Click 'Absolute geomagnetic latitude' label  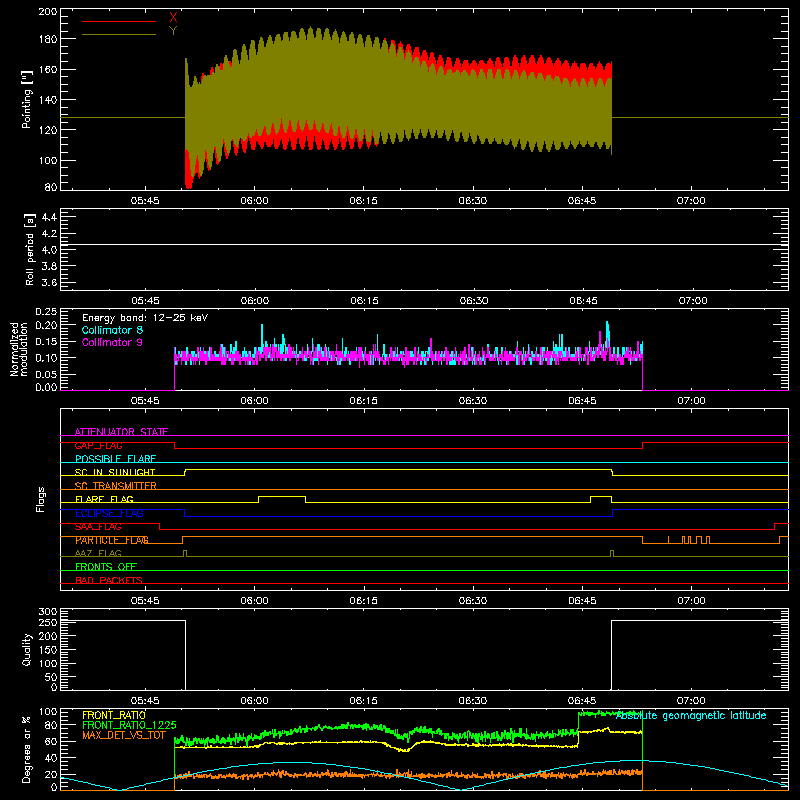691,716
